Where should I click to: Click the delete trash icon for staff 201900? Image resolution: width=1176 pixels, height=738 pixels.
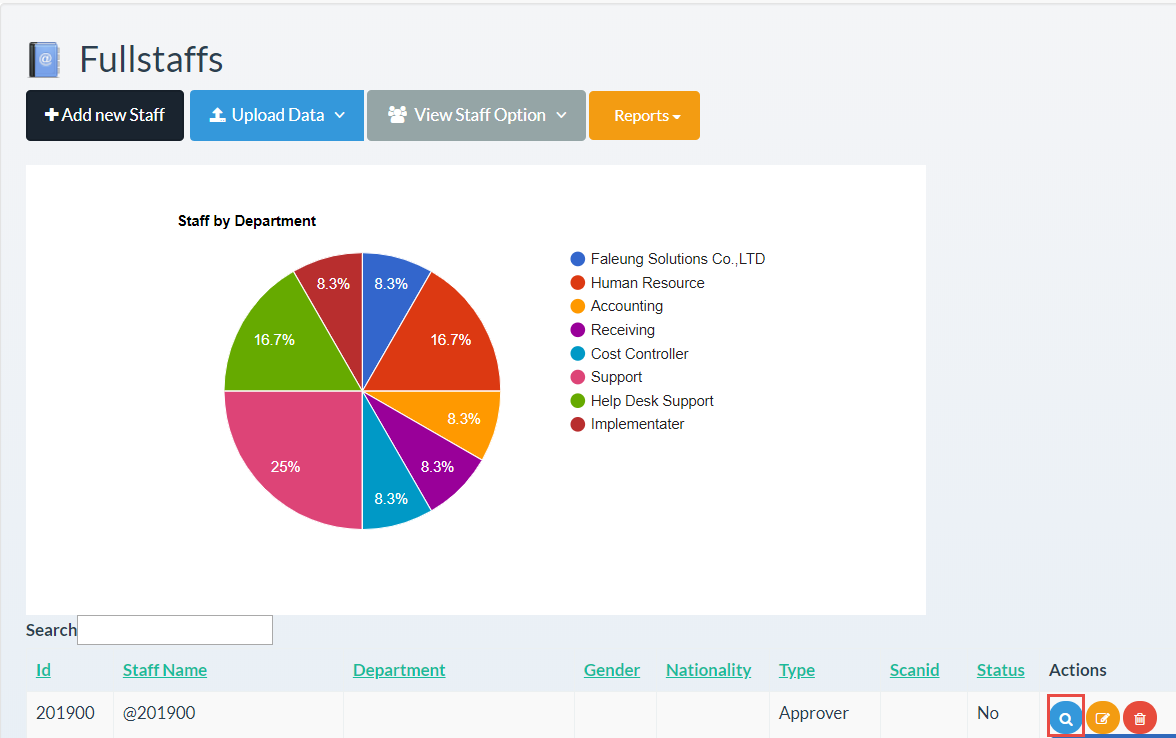[1140, 717]
